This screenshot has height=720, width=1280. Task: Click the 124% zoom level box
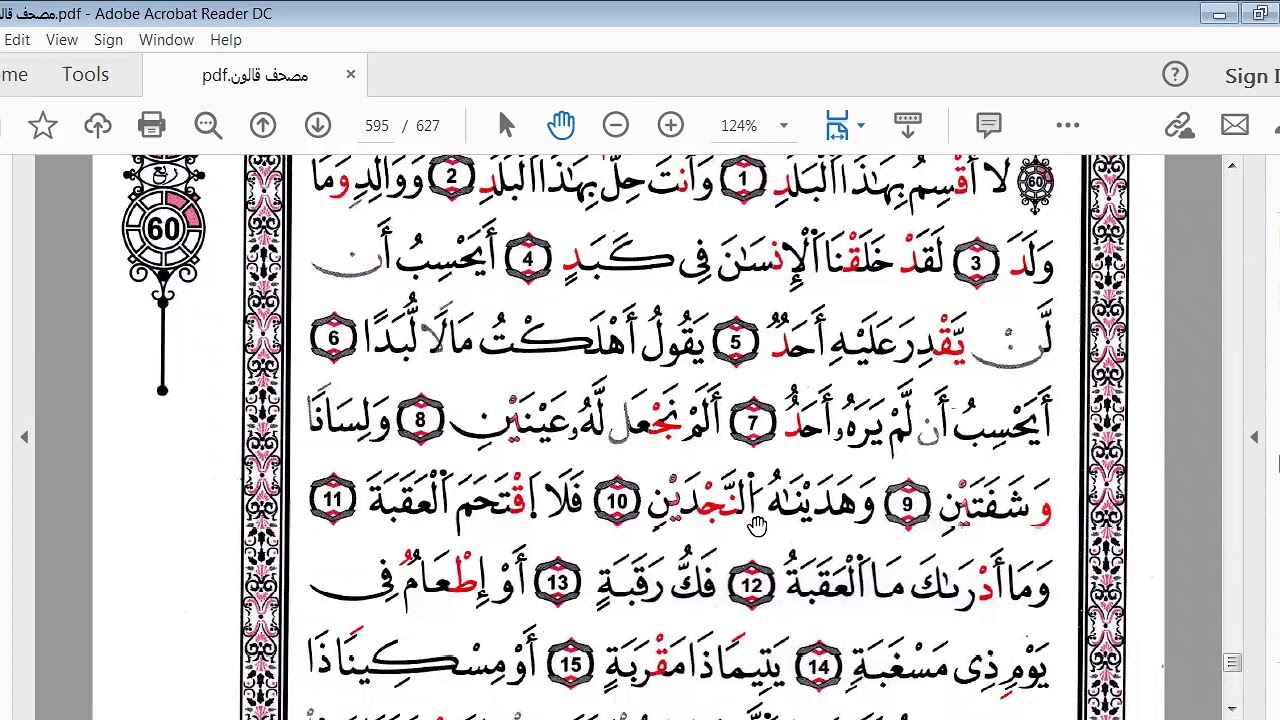pyautogui.click(x=739, y=126)
